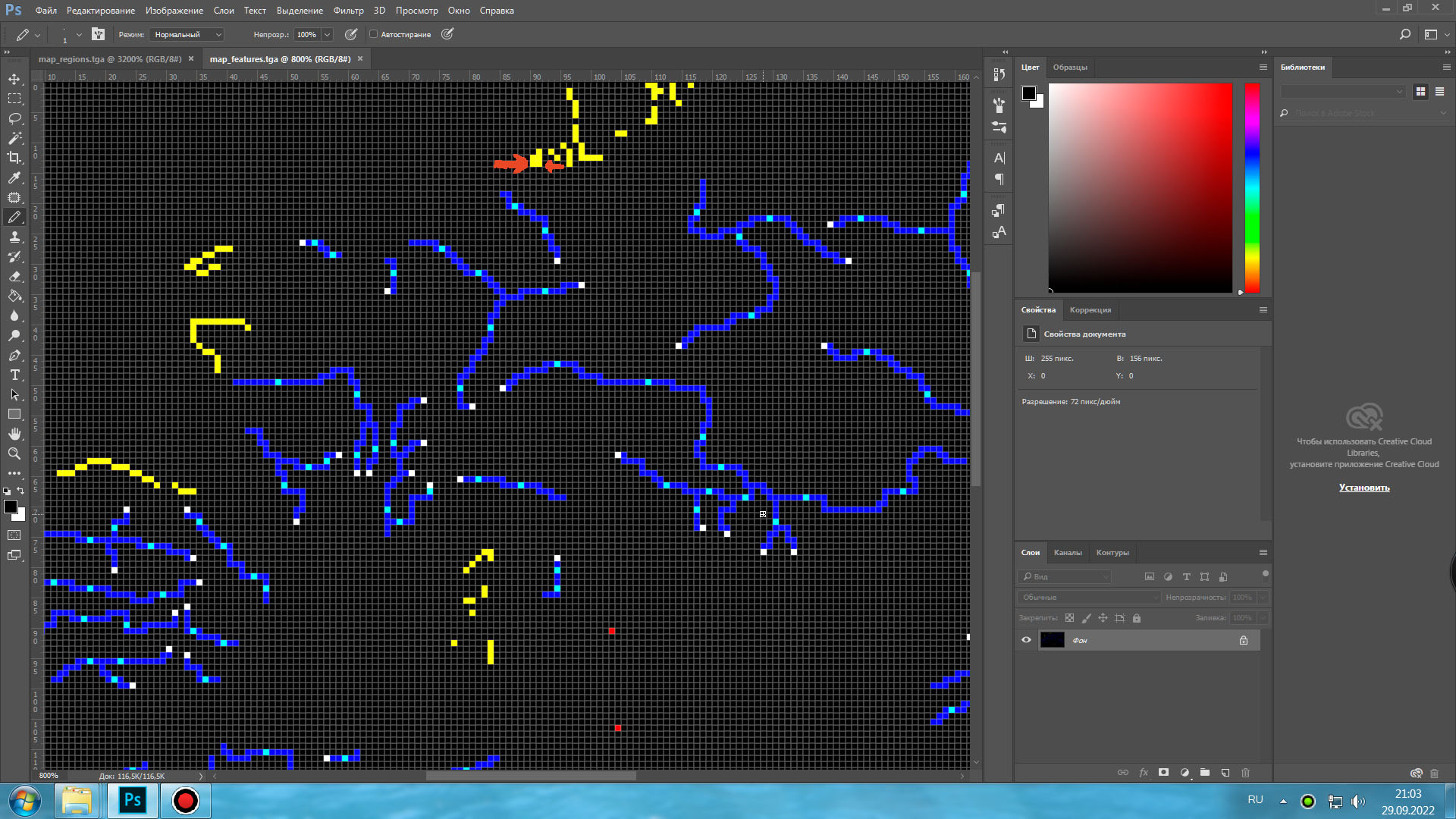This screenshot has height=819, width=1456.
Task: Open the Режим Нормальный dropdown
Action: [187, 34]
